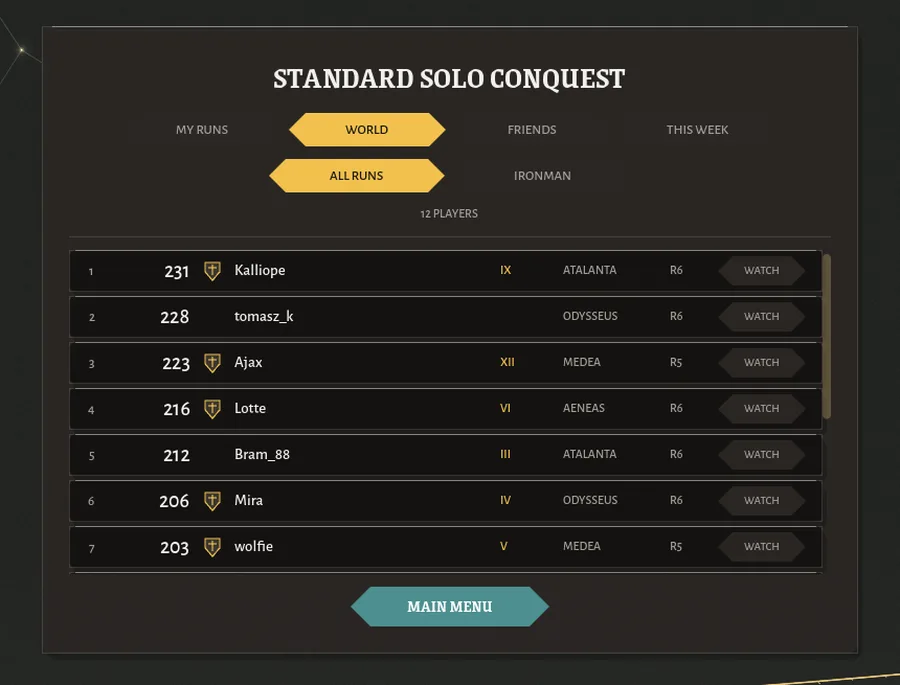Click the score 223
The width and height of the screenshot is (900, 685).
click(176, 363)
